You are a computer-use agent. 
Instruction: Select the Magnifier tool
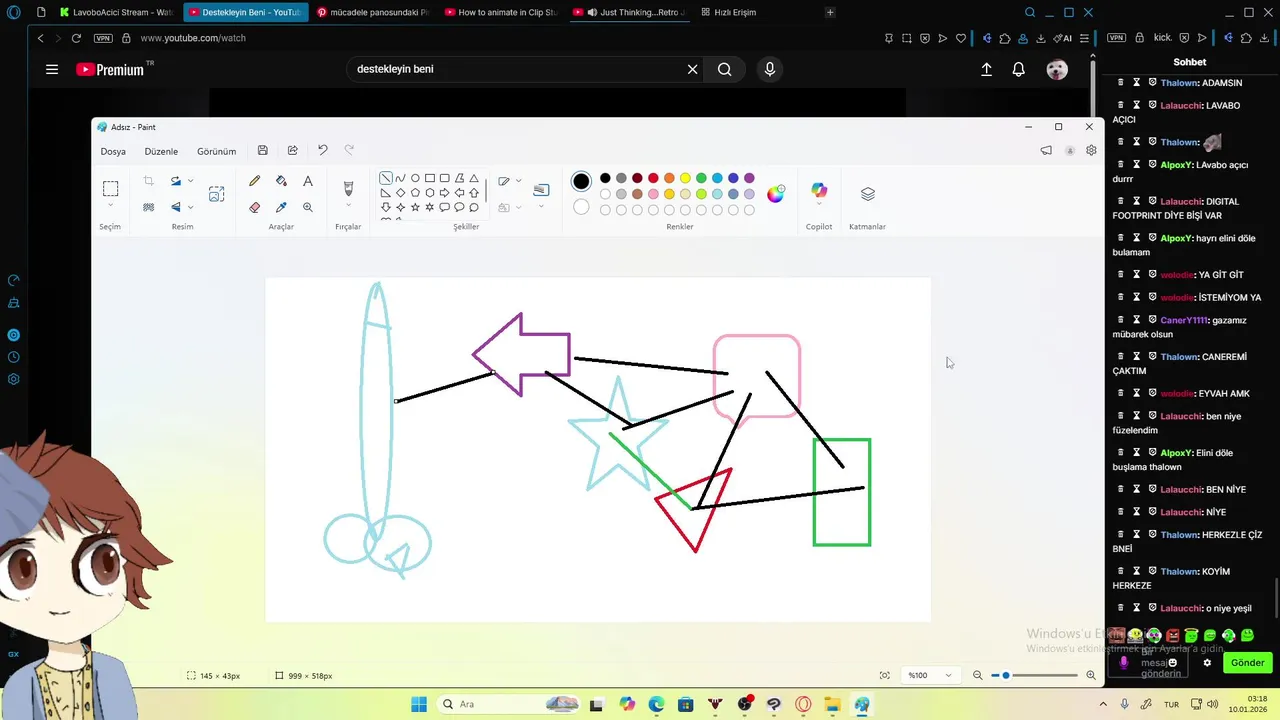pyautogui.click(x=308, y=207)
